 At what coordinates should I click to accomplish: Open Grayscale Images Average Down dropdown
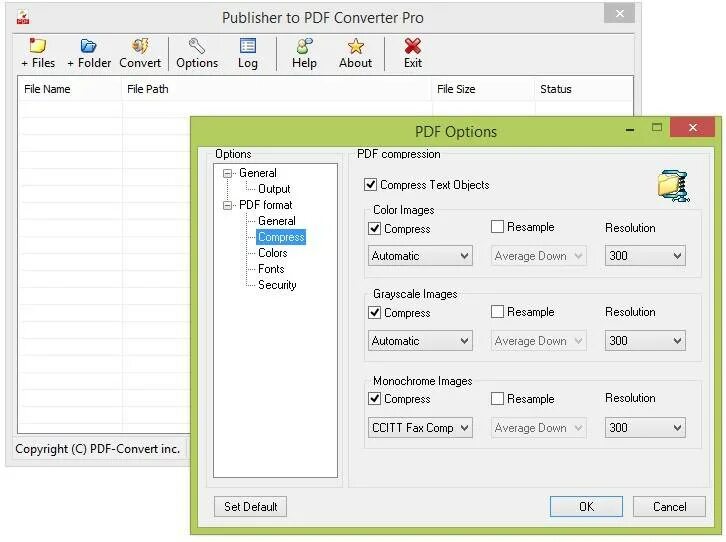pos(538,341)
